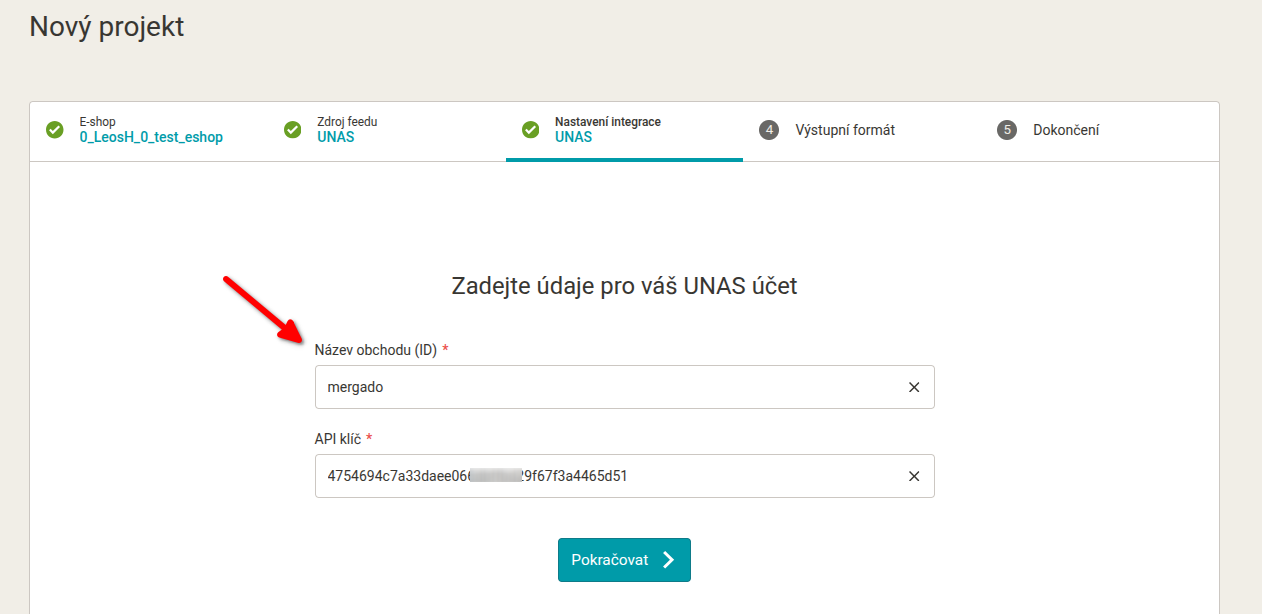Open the 0_LeosH_0_test_eshop link
The height and width of the screenshot is (614, 1262).
151,137
